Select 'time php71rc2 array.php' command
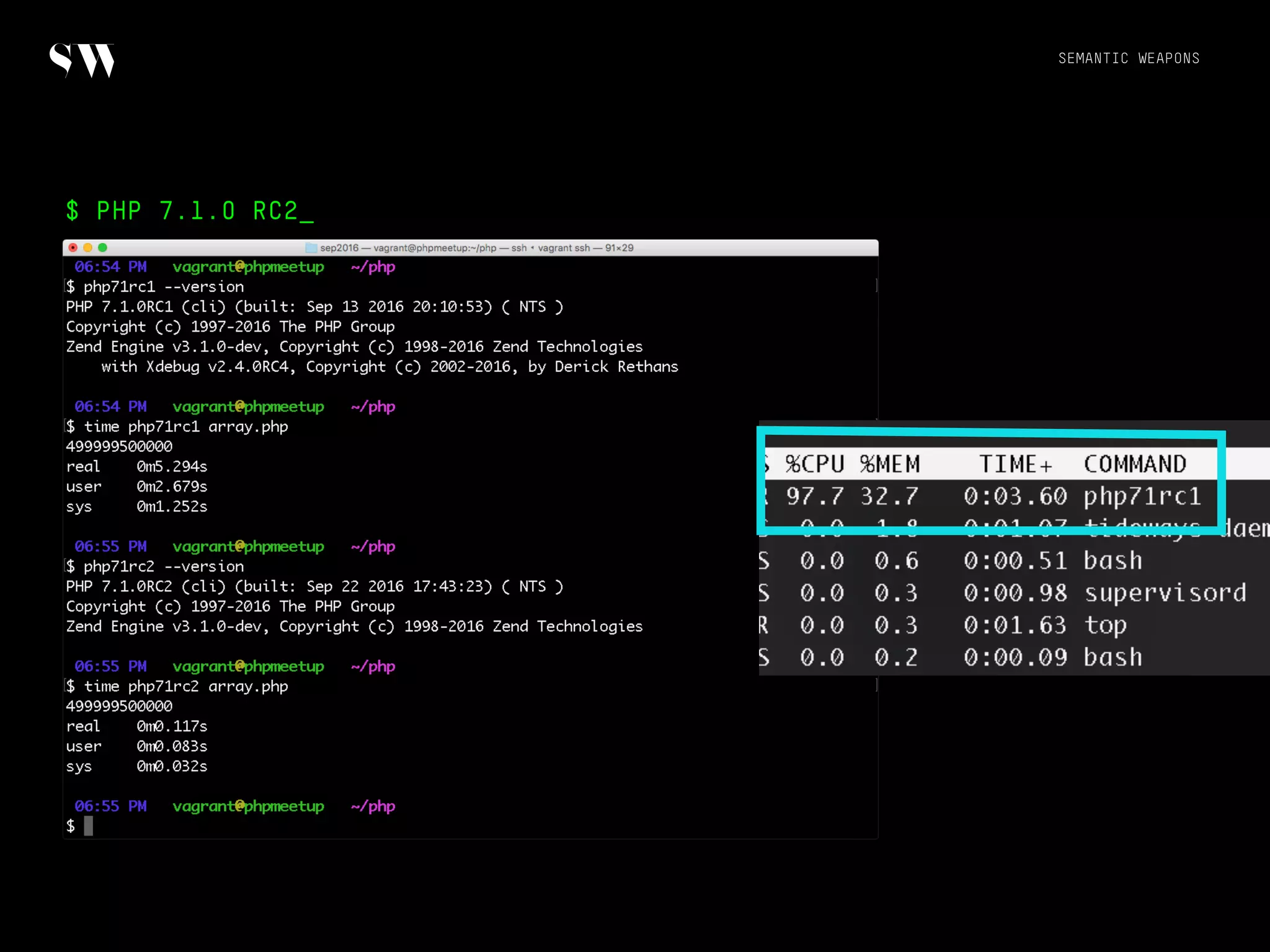1270x952 pixels. click(x=177, y=687)
